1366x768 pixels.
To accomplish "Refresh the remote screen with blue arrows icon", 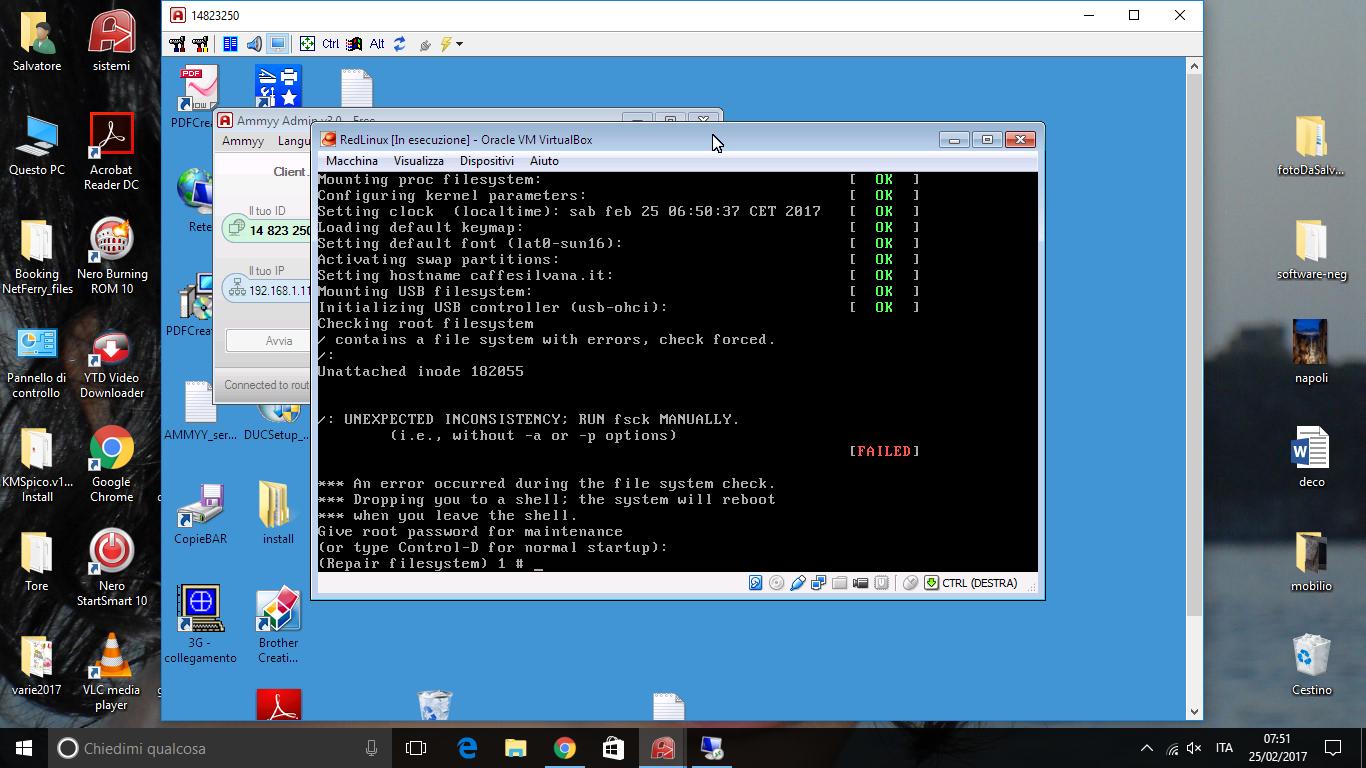I will [x=399, y=44].
